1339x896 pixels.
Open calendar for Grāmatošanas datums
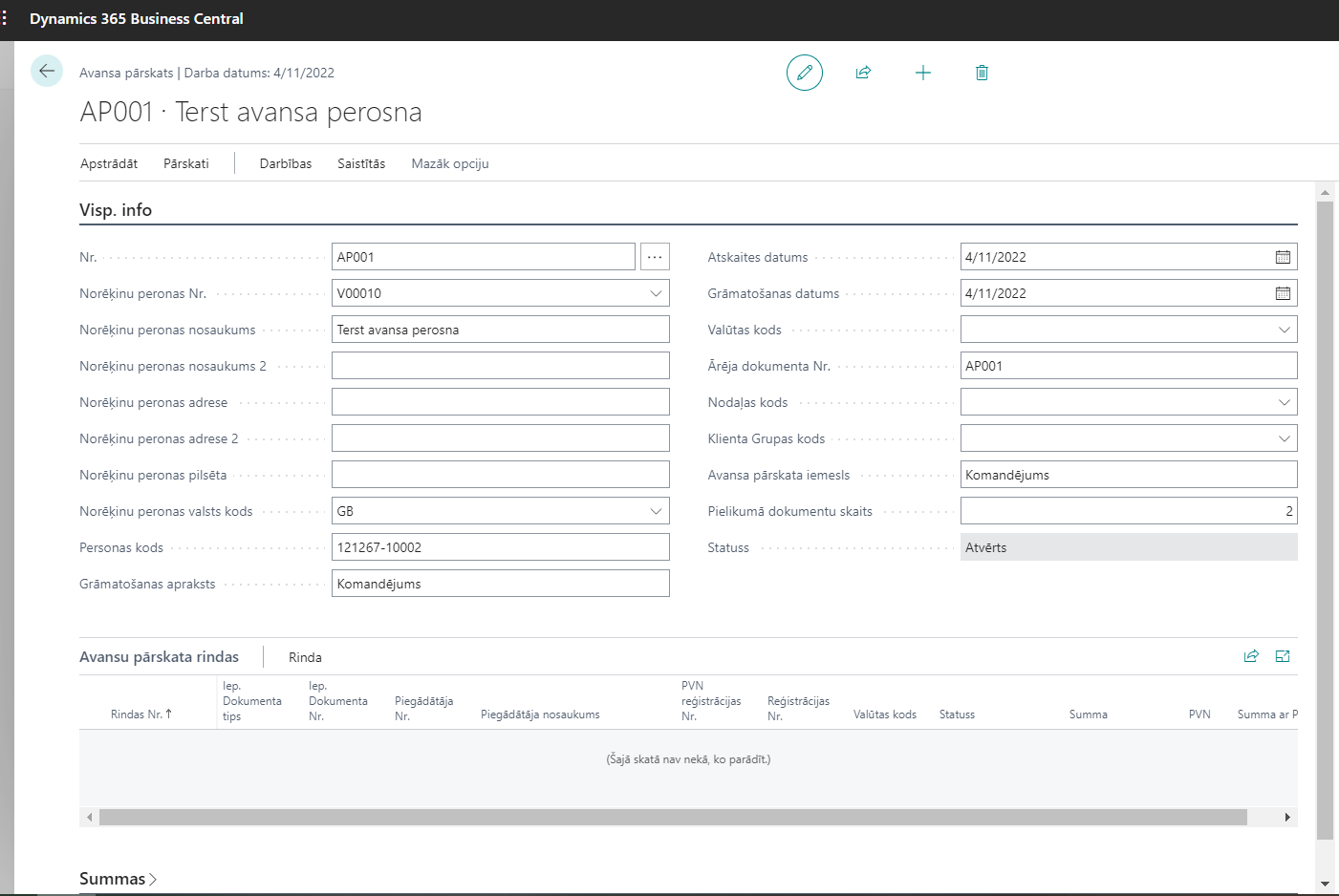1283,293
